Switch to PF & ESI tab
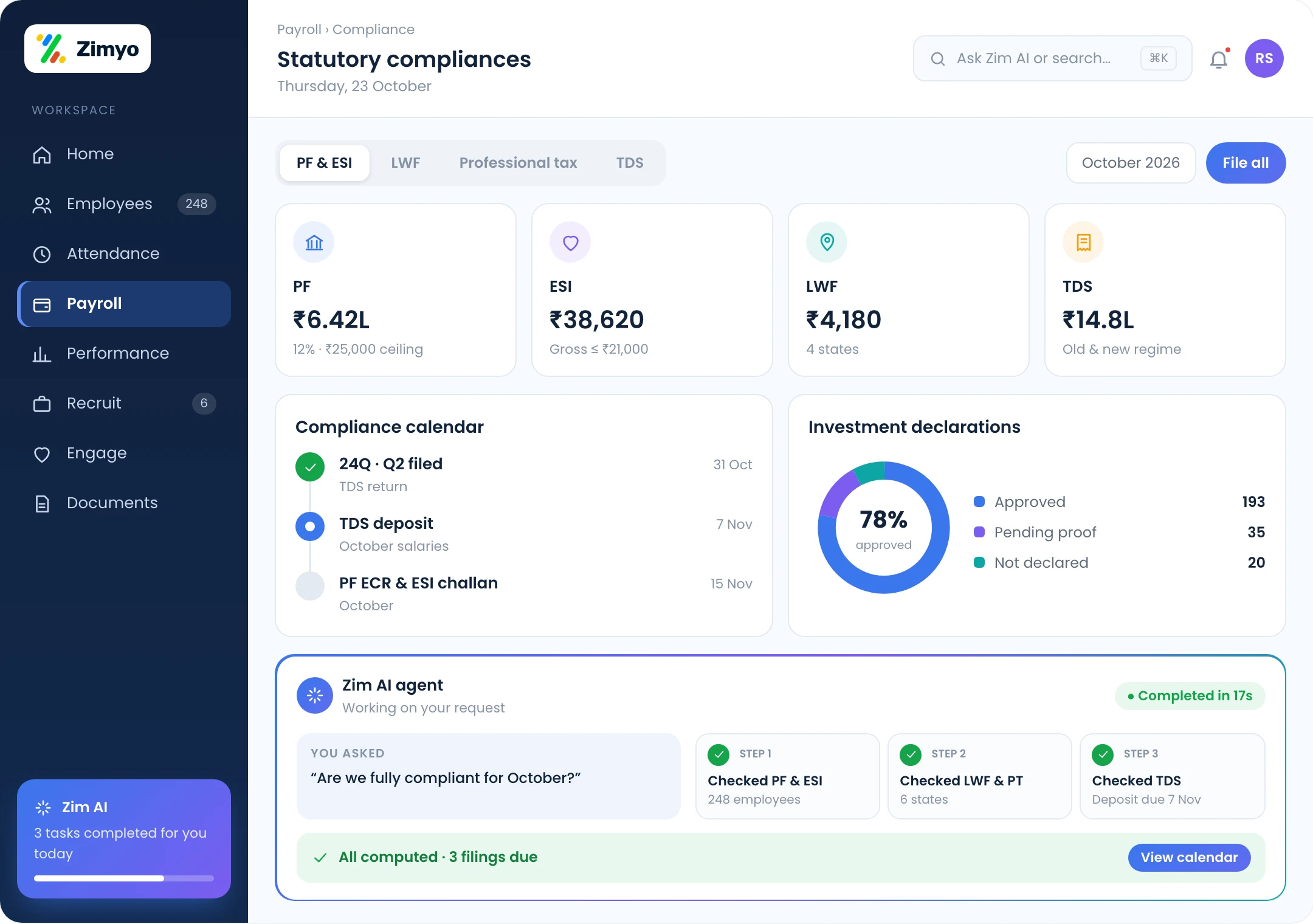 pos(325,163)
